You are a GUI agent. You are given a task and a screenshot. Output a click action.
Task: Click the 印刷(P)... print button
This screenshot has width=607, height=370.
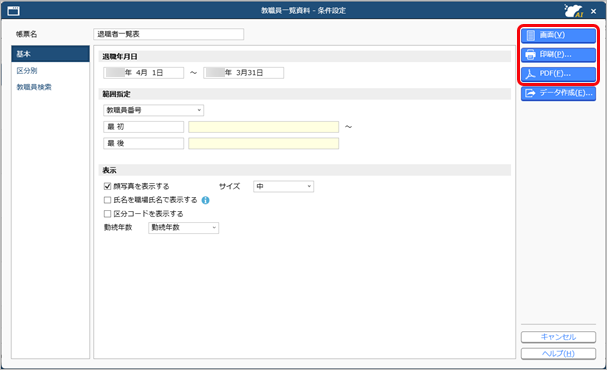(x=558, y=55)
